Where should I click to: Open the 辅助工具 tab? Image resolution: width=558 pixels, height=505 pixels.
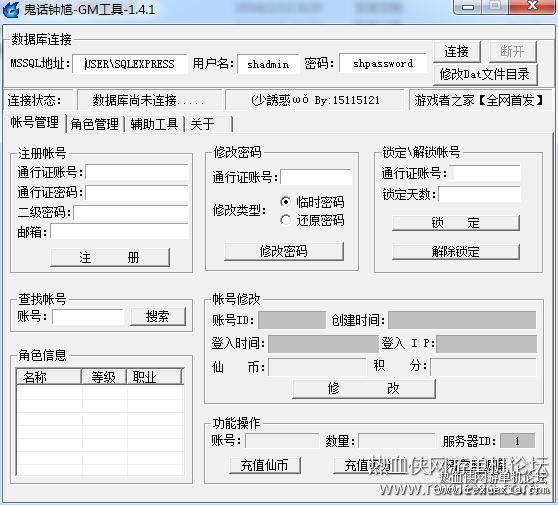pos(154,124)
